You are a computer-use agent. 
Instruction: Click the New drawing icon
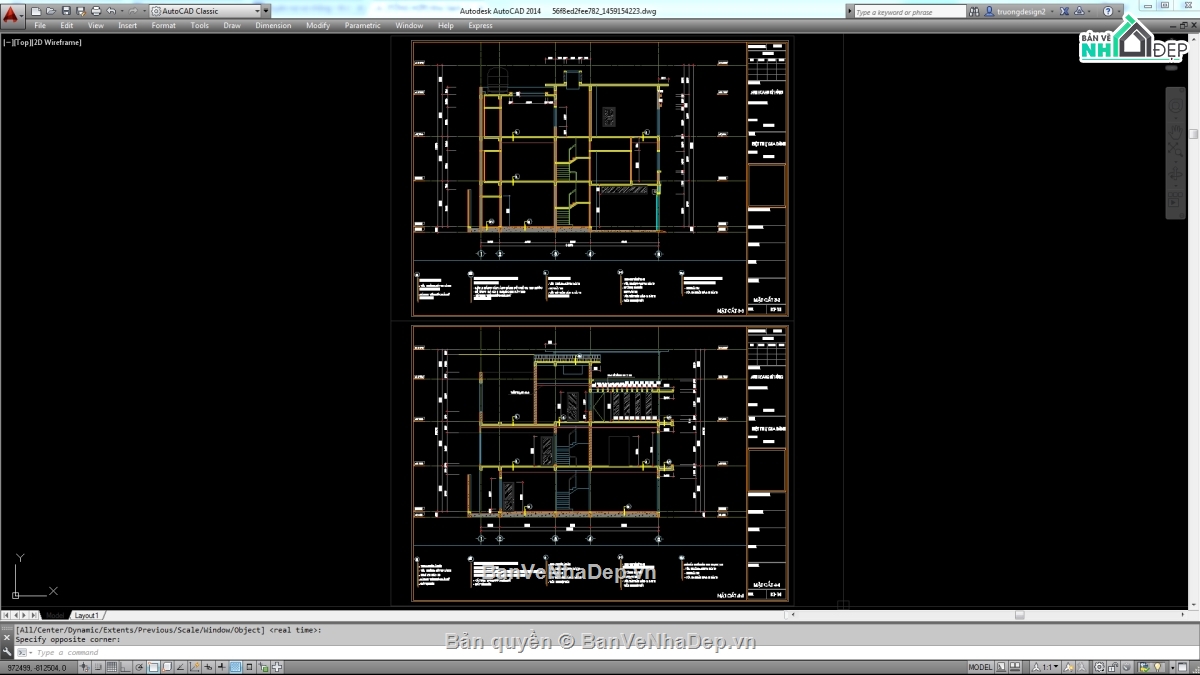(36, 11)
